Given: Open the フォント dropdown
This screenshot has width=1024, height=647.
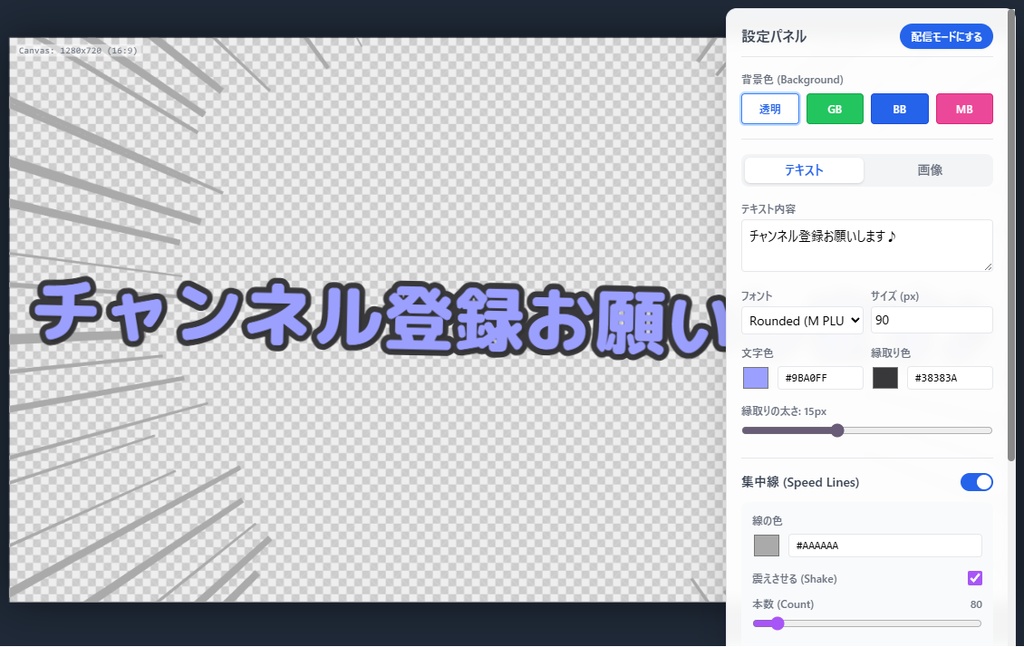Looking at the screenshot, I should (x=802, y=320).
